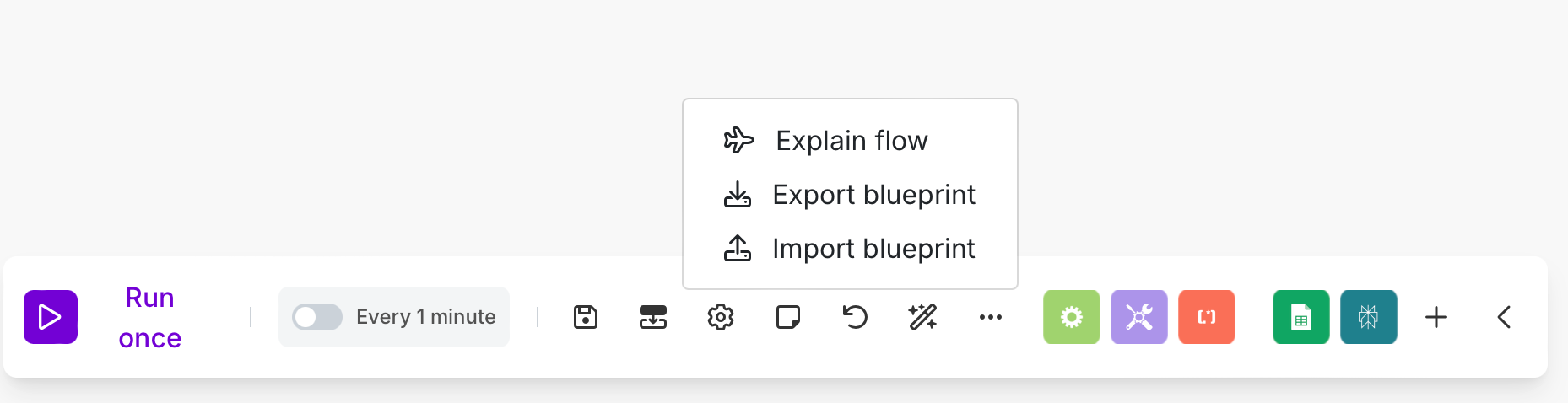Open scenario settings gear icon
Screen dimensions: 1568x403
point(721,317)
